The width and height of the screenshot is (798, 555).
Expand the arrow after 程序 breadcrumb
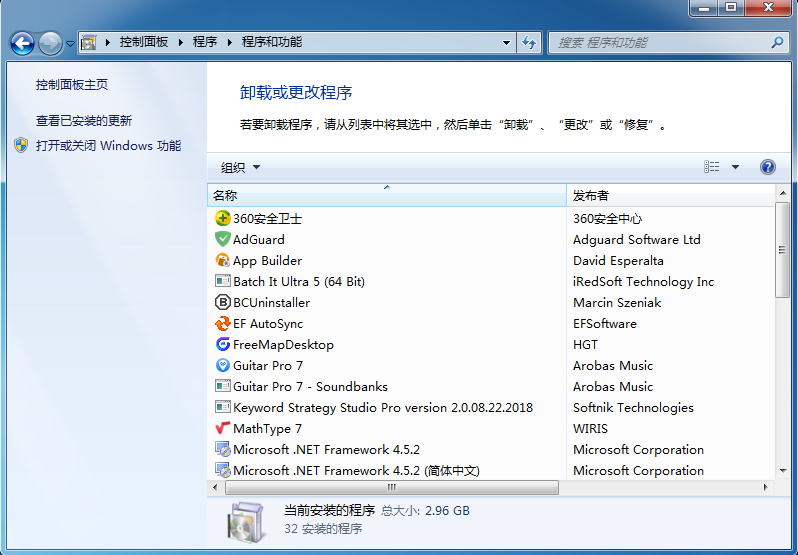[230, 42]
